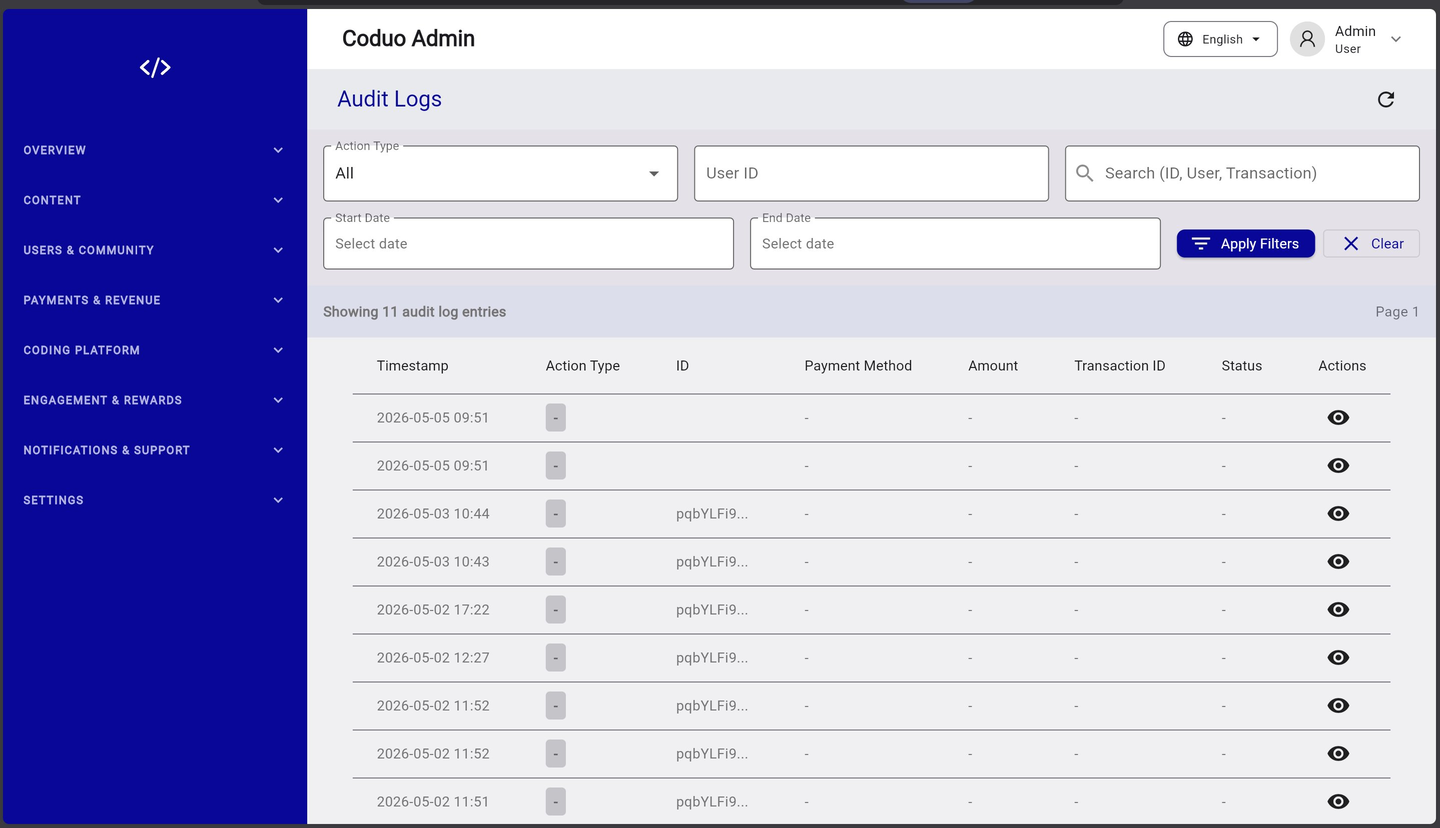Image resolution: width=1440 pixels, height=828 pixels.
Task: Click the Admin user avatar icon
Action: [x=1307, y=39]
